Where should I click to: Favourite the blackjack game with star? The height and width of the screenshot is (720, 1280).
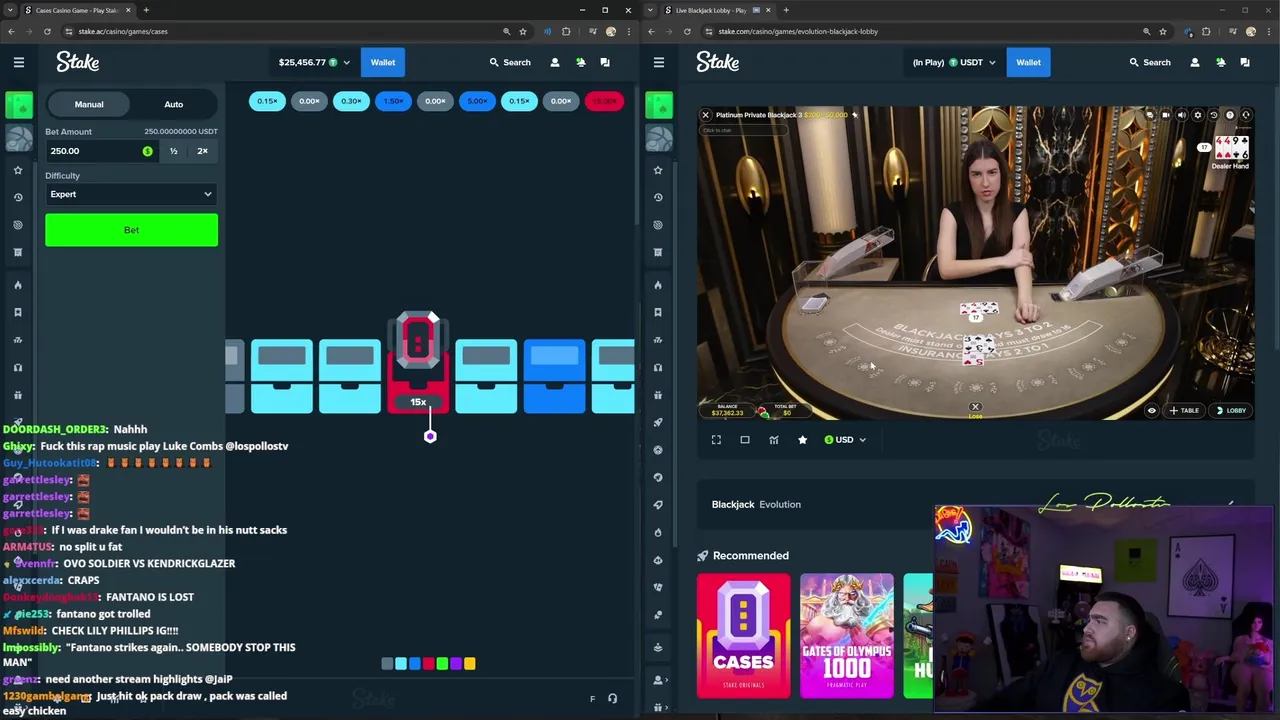(x=802, y=440)
